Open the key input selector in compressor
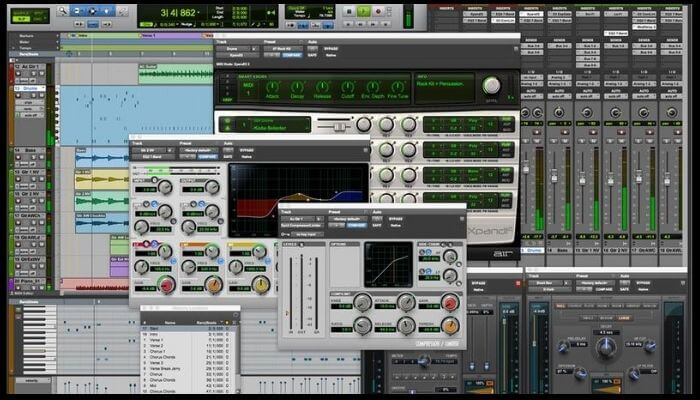The height and width of the screenshot is (400, 700). [305, 233]
